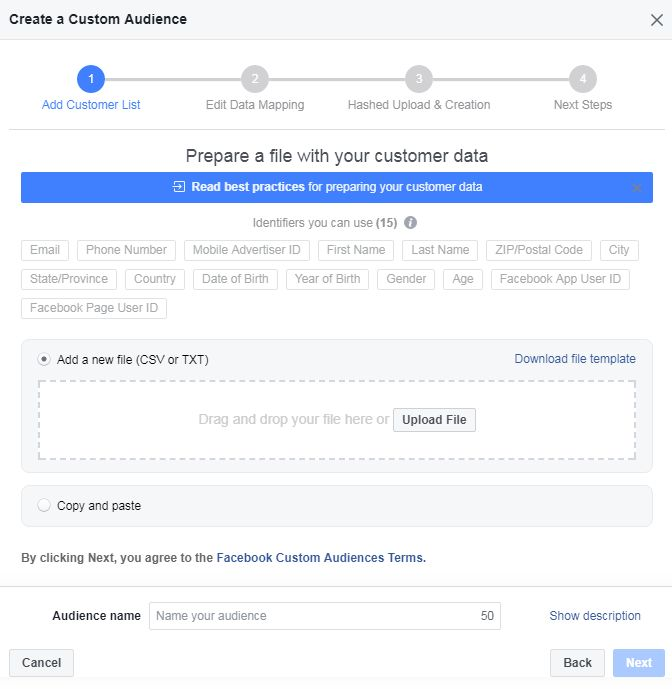Dismiss the blue best practices banner
672x689 pixels.
click(x=636, y=188)
